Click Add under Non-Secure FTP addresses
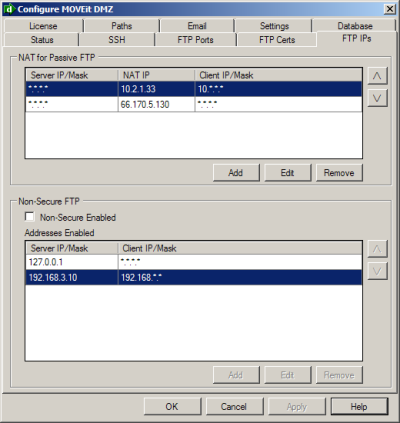The height and width of the screenshot is (423, 400). 236,375
